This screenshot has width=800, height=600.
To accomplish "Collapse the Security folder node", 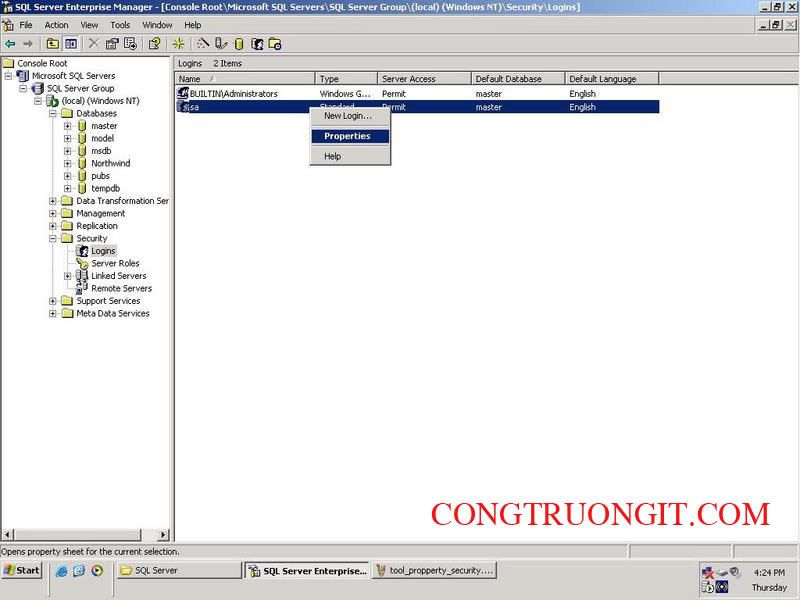I will click(53, 238).
